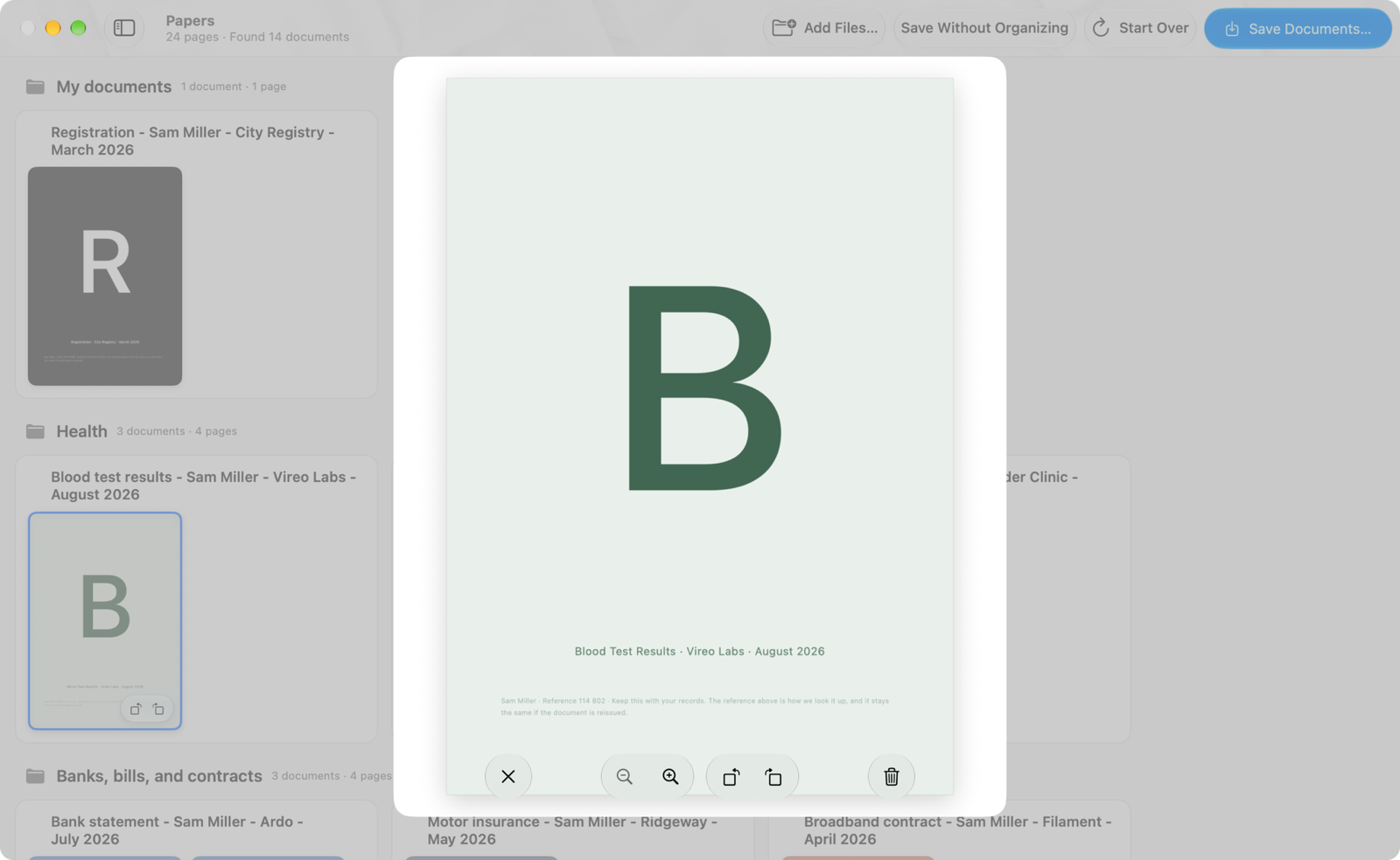Click title 'Registration - Sam Miller - City Registry'
Viewport: 1400px width, 860px height.
click(192, 141)
